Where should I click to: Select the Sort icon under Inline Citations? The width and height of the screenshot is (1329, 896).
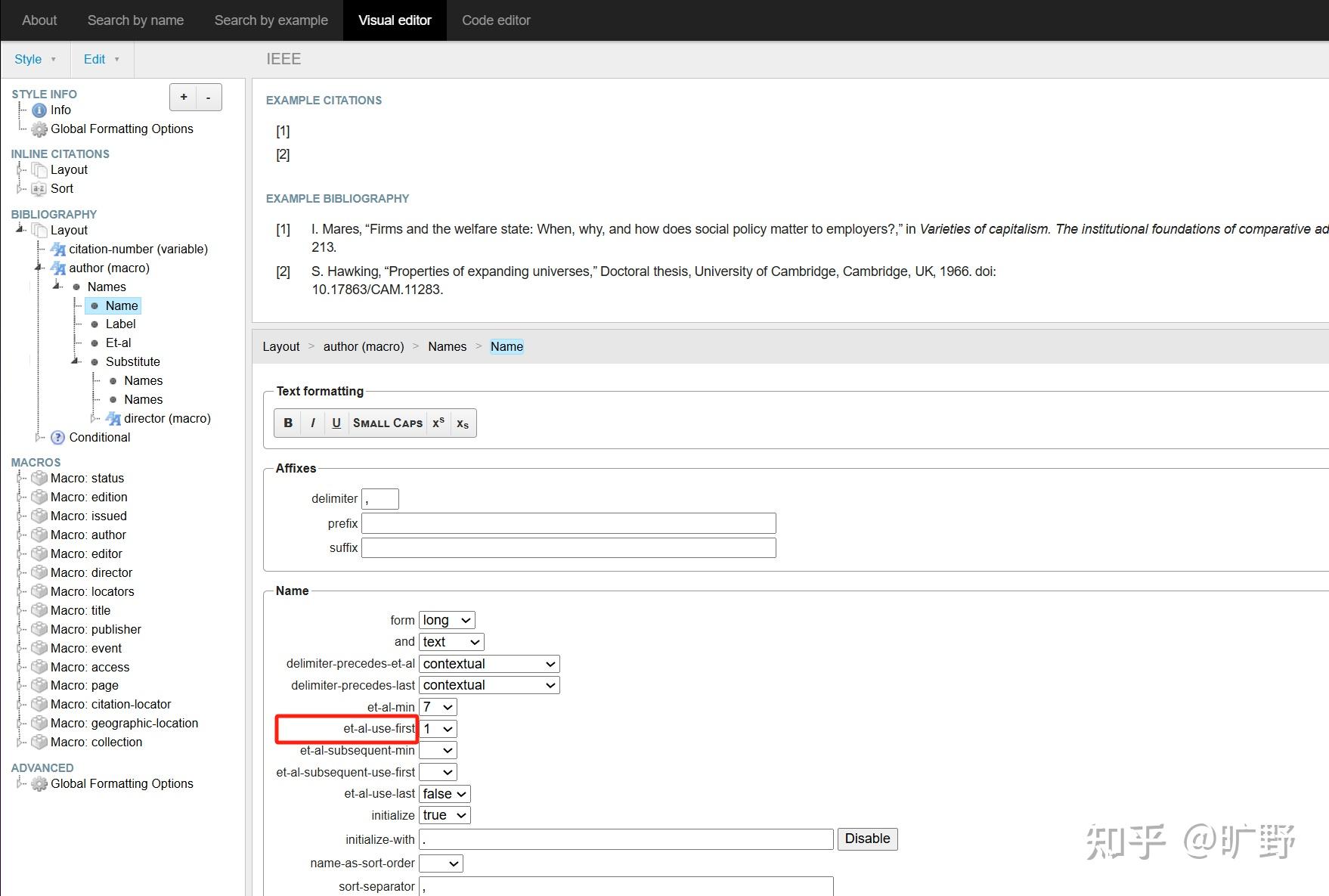pos(39,188)
